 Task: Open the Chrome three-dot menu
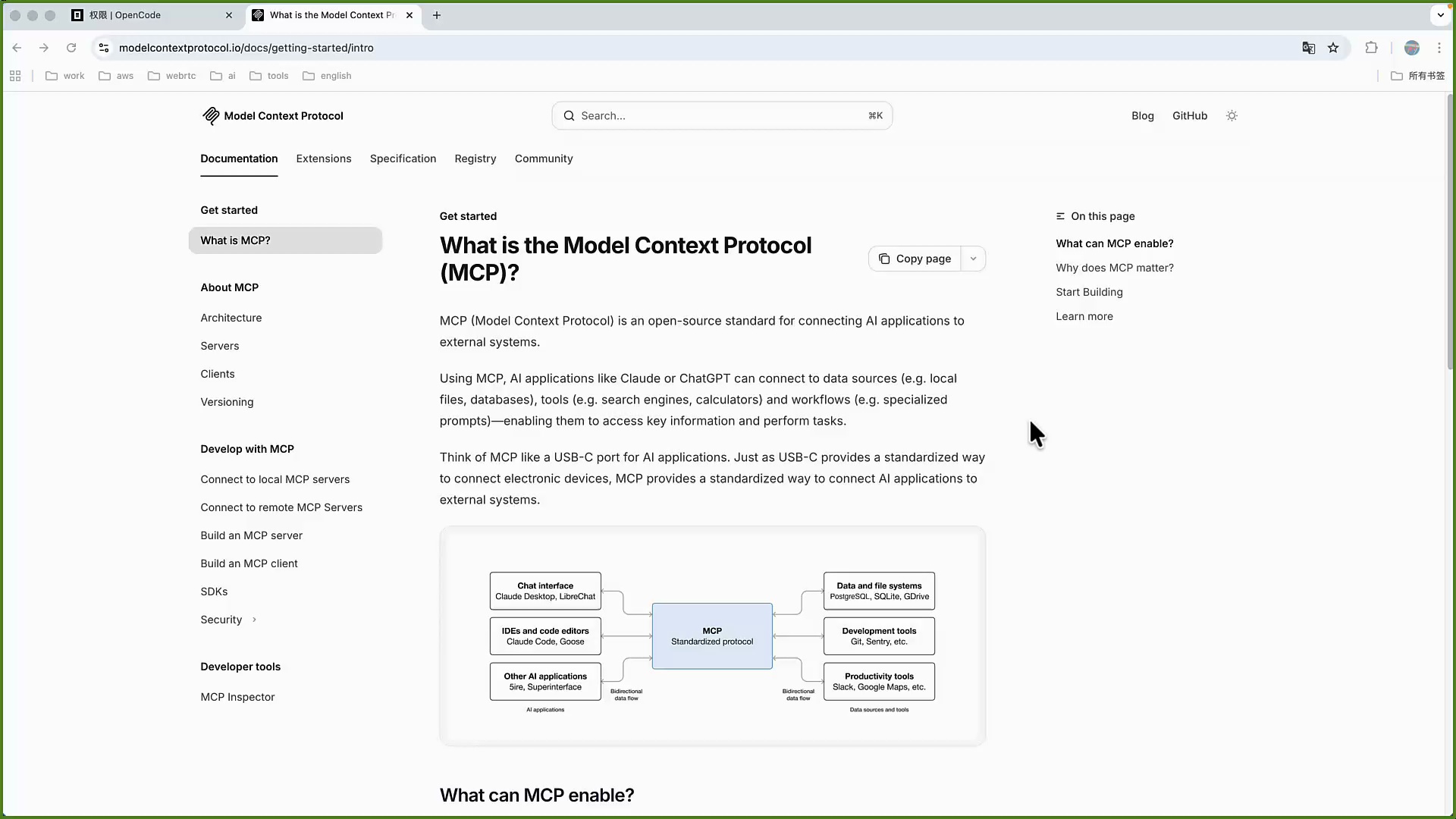tap(1439, 48)
